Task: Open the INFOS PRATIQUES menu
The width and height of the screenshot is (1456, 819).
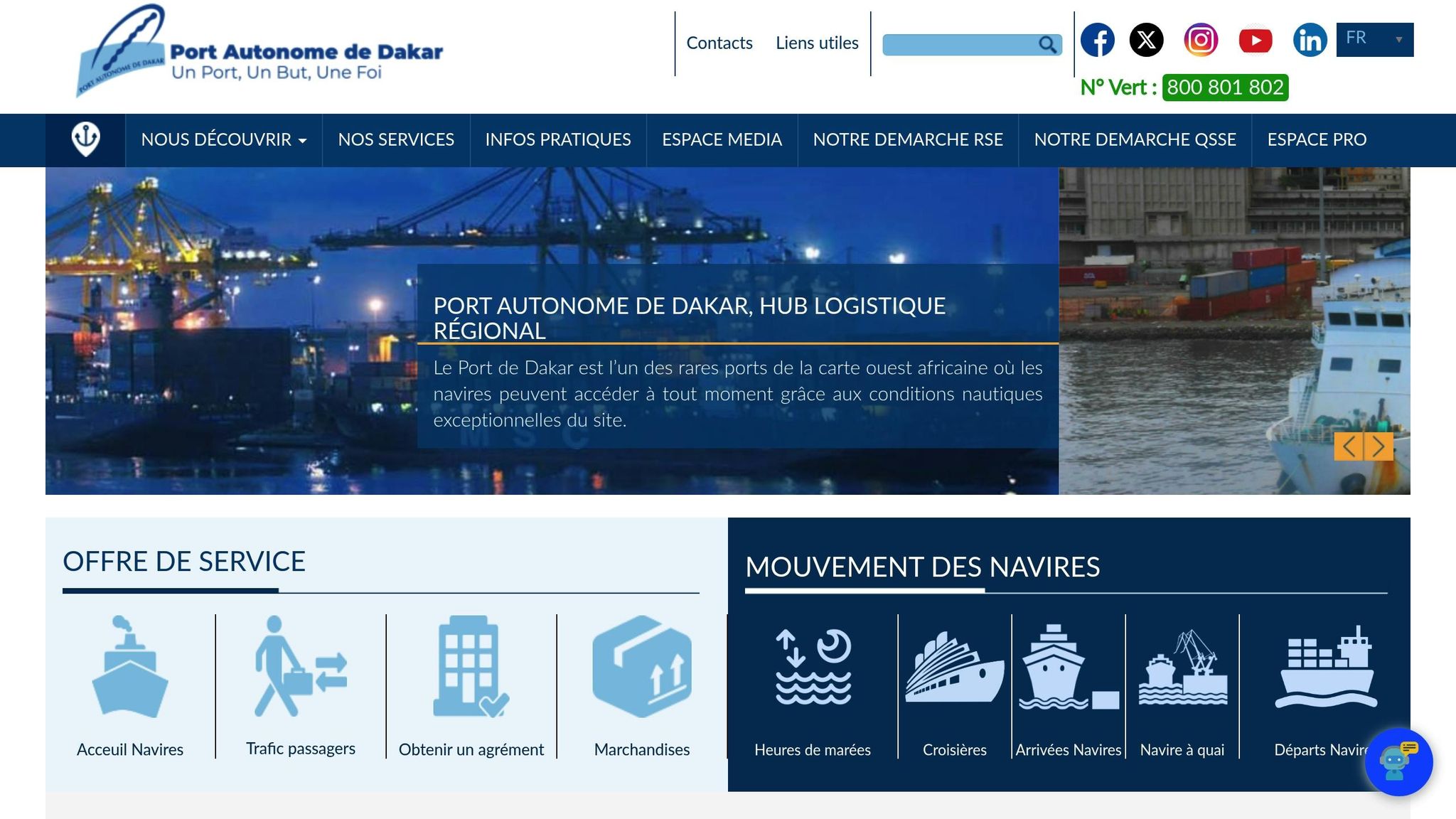Action: [558, 140]
